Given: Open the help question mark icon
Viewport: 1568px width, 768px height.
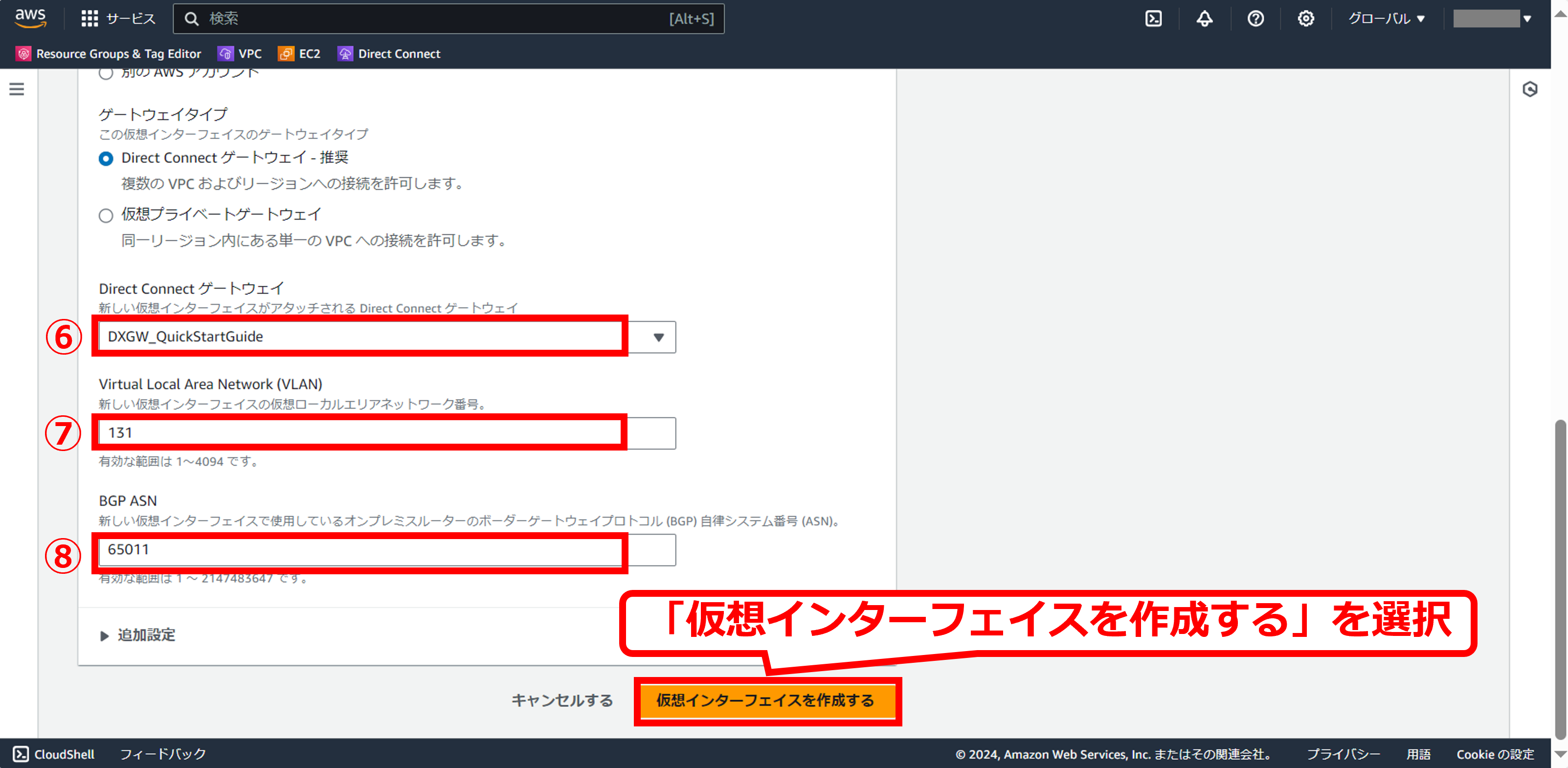Looking at the screenshot, I should coord(1255,18).
